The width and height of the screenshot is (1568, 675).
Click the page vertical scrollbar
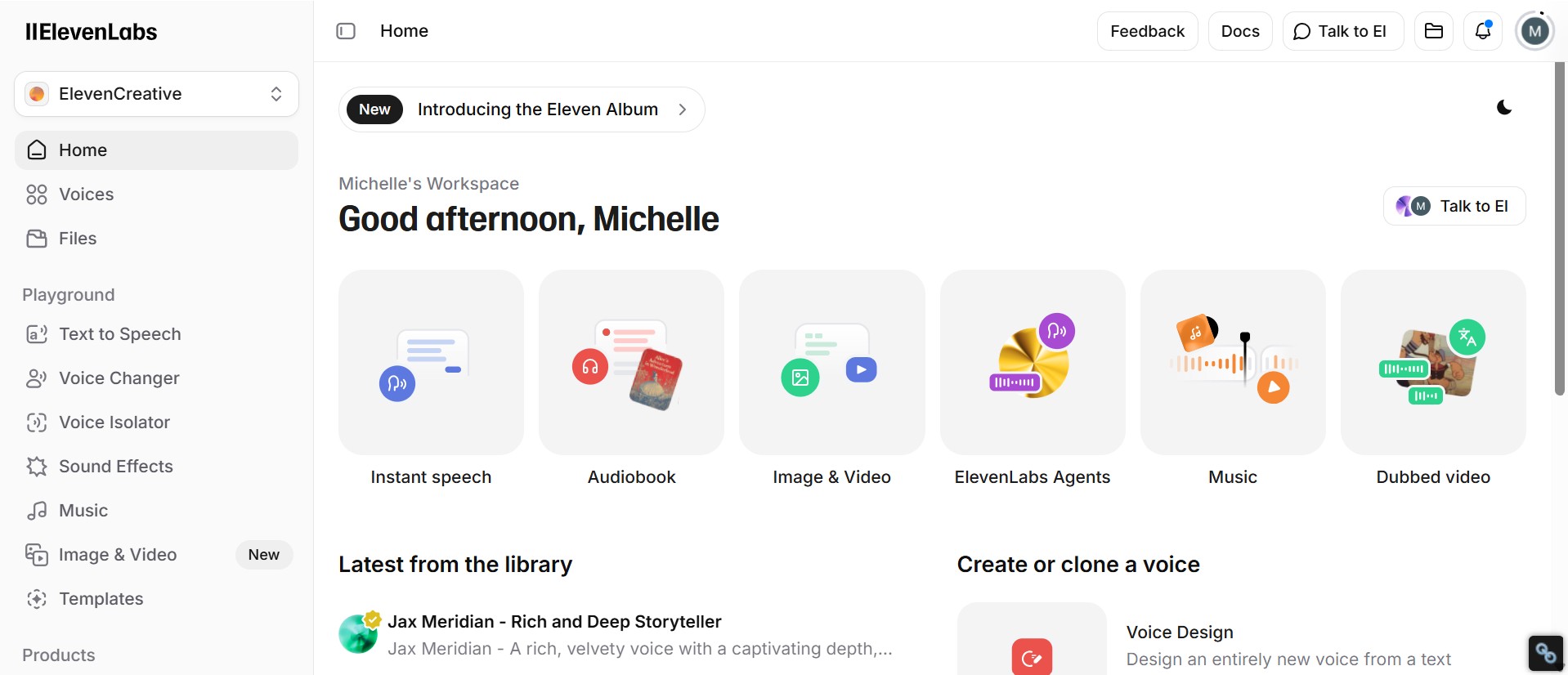coord(1559,229)
